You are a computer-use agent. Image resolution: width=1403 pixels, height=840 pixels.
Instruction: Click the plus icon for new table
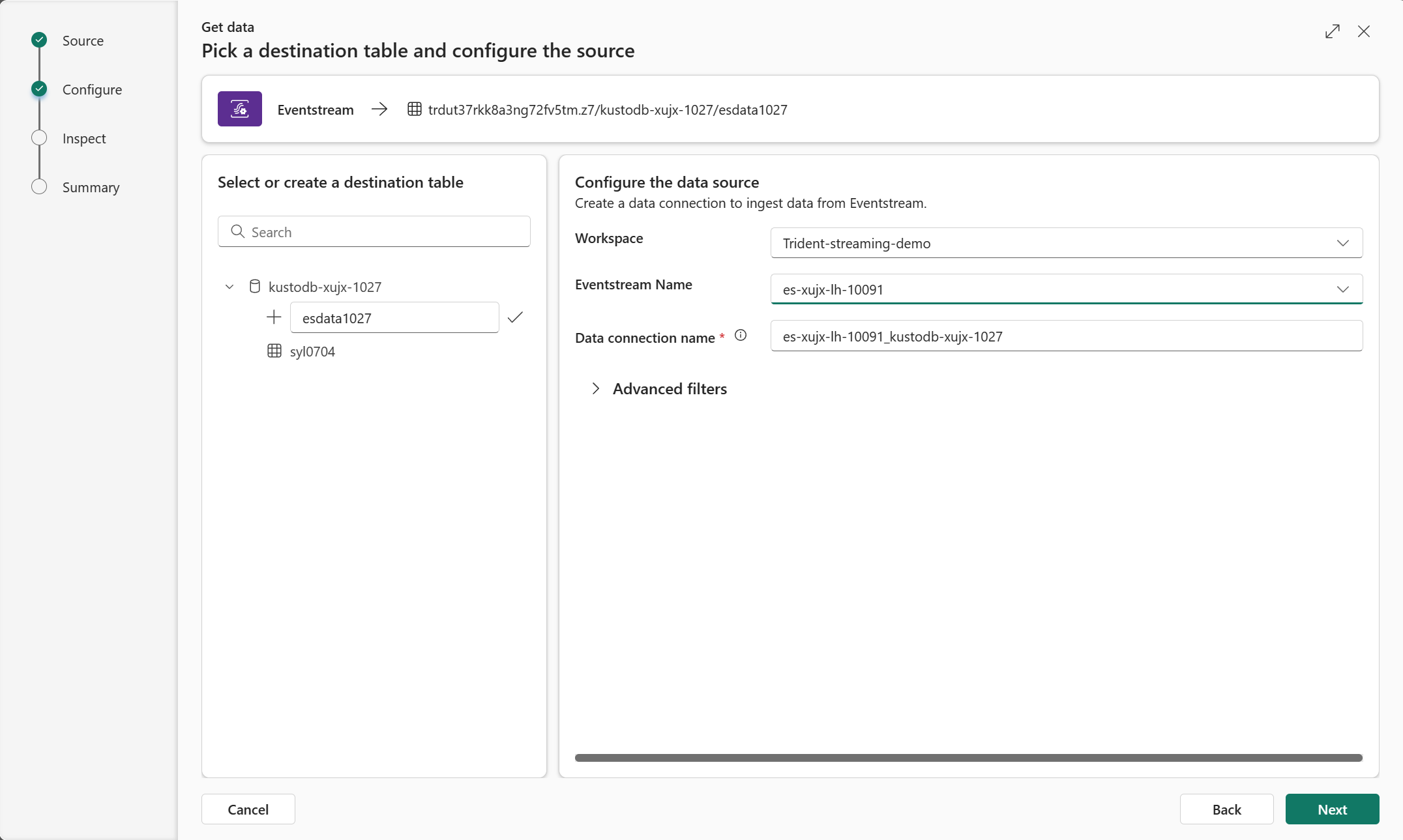tap(274, 317)
